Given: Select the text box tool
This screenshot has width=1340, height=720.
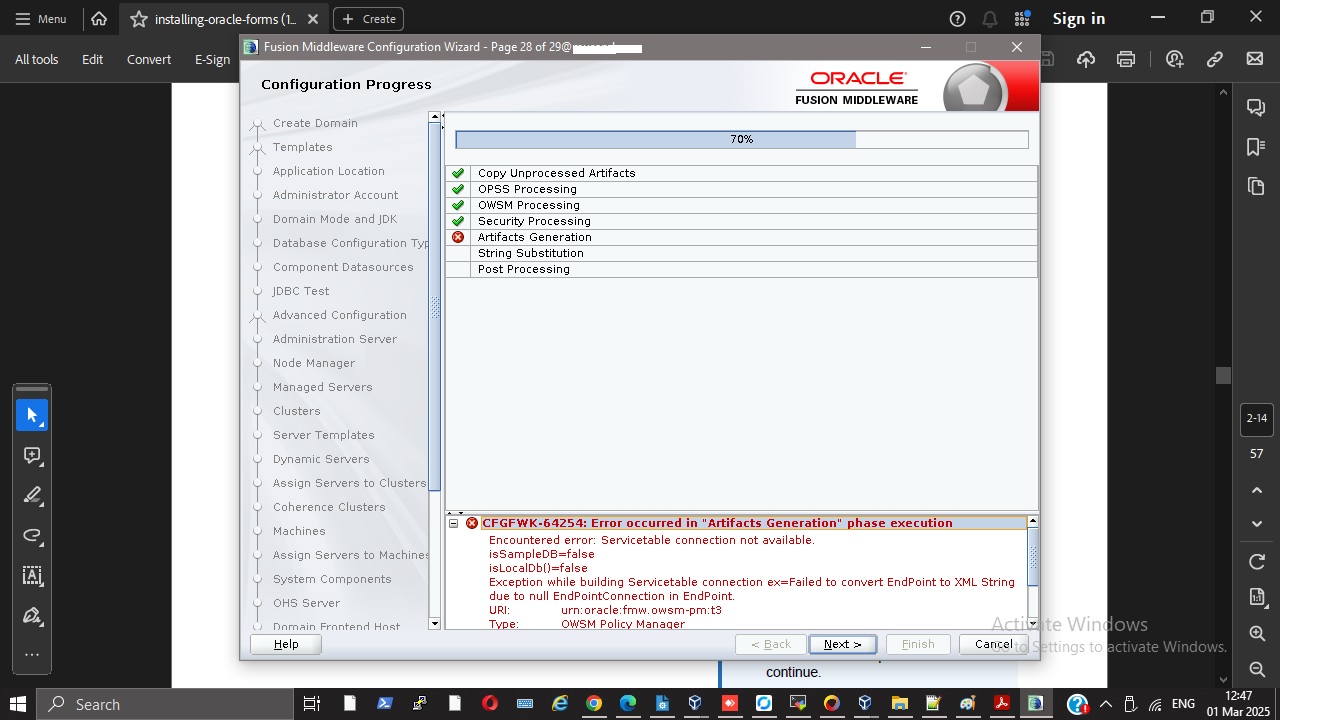Looking at the screenshot, I should pos(32,576).
